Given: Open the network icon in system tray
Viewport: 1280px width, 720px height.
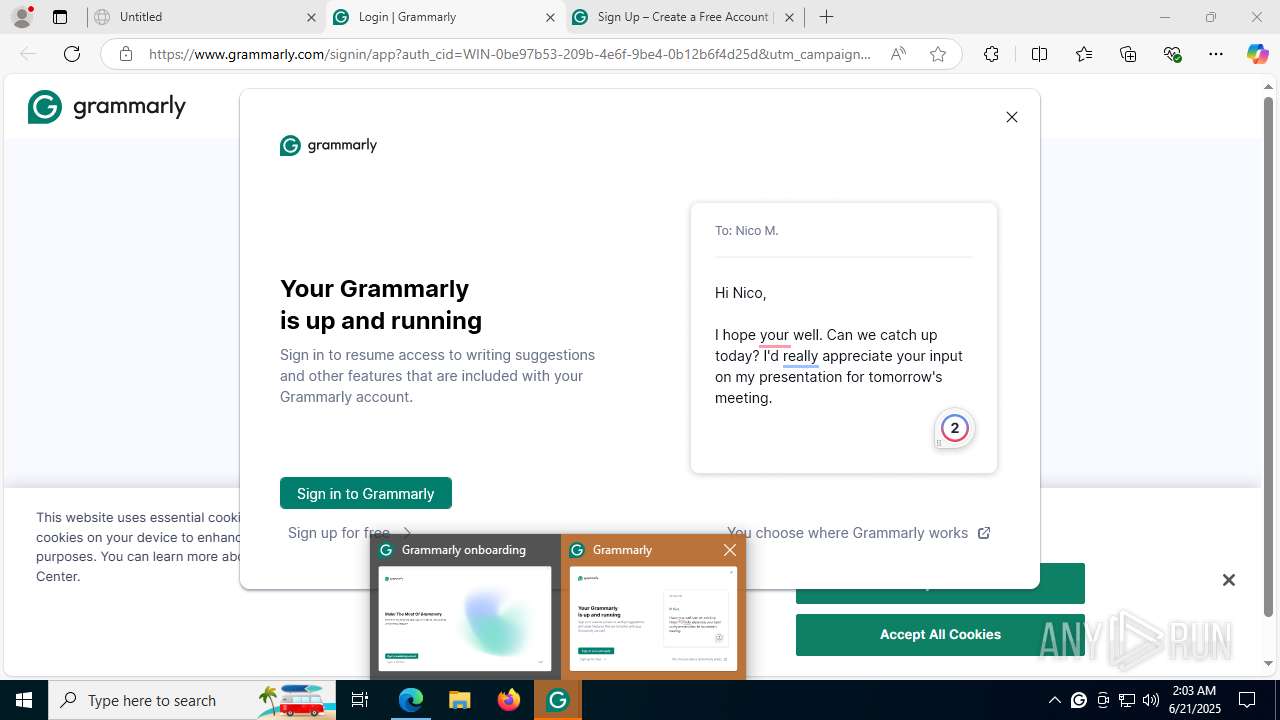Looking at the screenshot, I should pyautogui.click(x=1127, y=700).
